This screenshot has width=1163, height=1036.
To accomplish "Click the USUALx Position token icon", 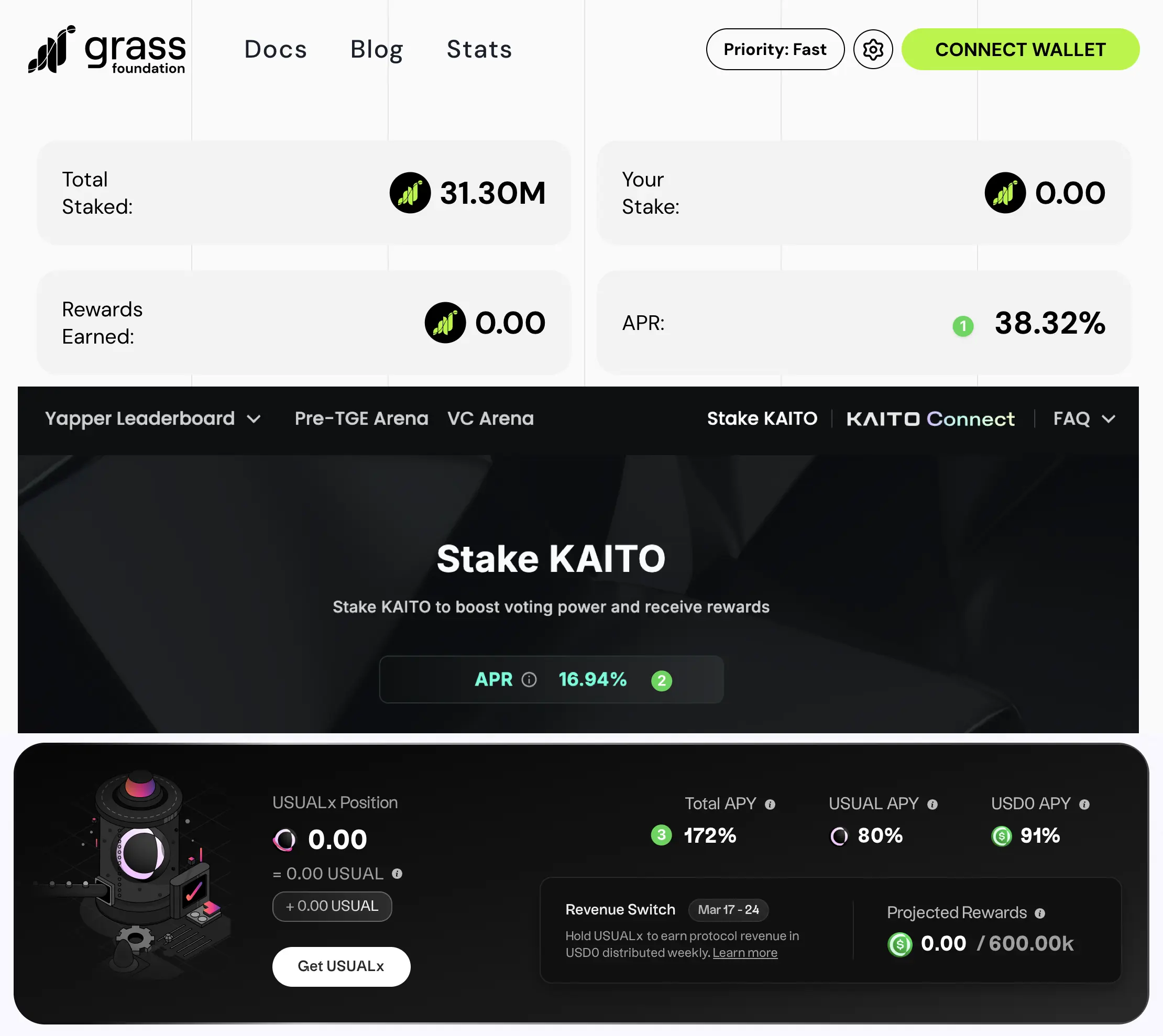I will pyautogui.click(x=284, y=840).
